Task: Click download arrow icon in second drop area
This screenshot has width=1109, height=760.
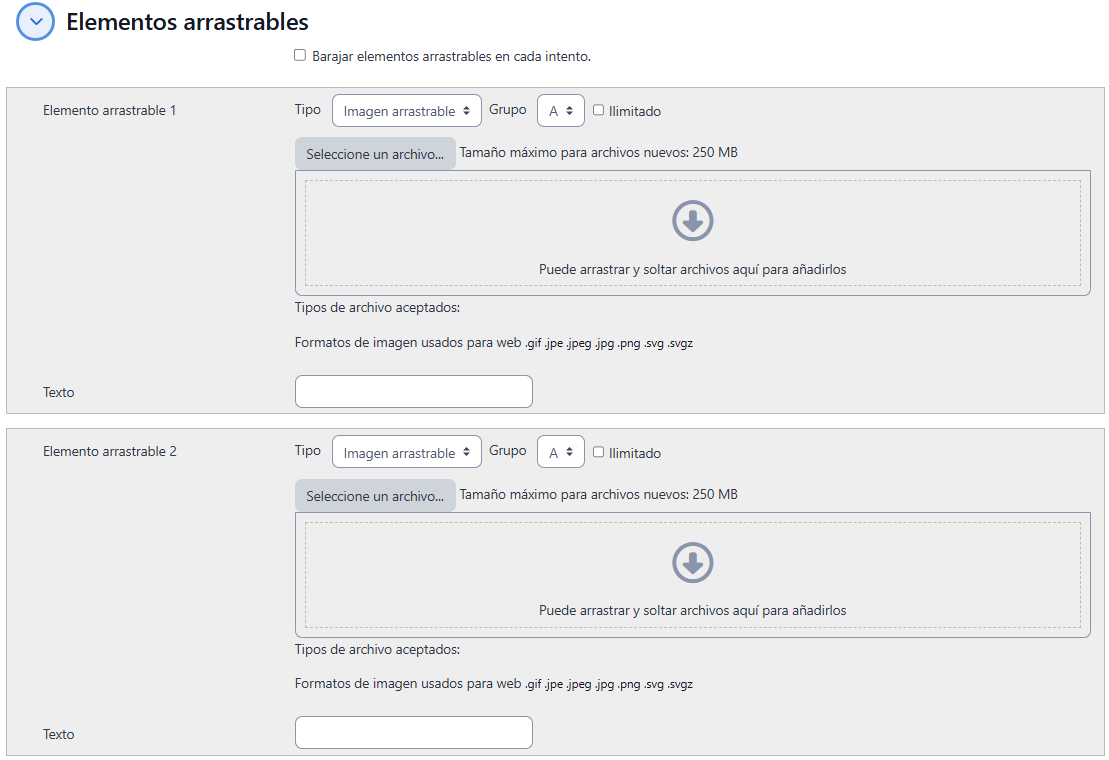Action: tap(692, 563)
